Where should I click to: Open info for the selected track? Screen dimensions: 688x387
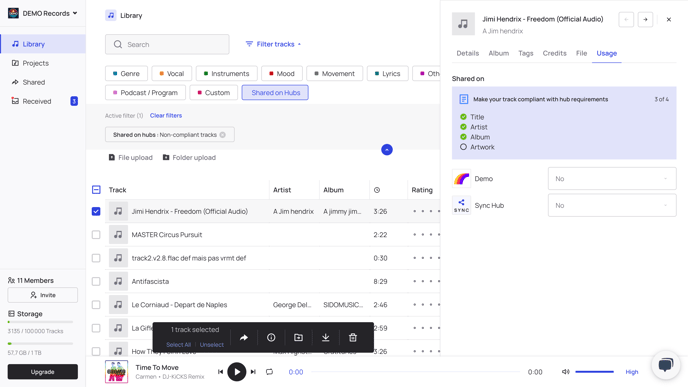coord(271,337)
